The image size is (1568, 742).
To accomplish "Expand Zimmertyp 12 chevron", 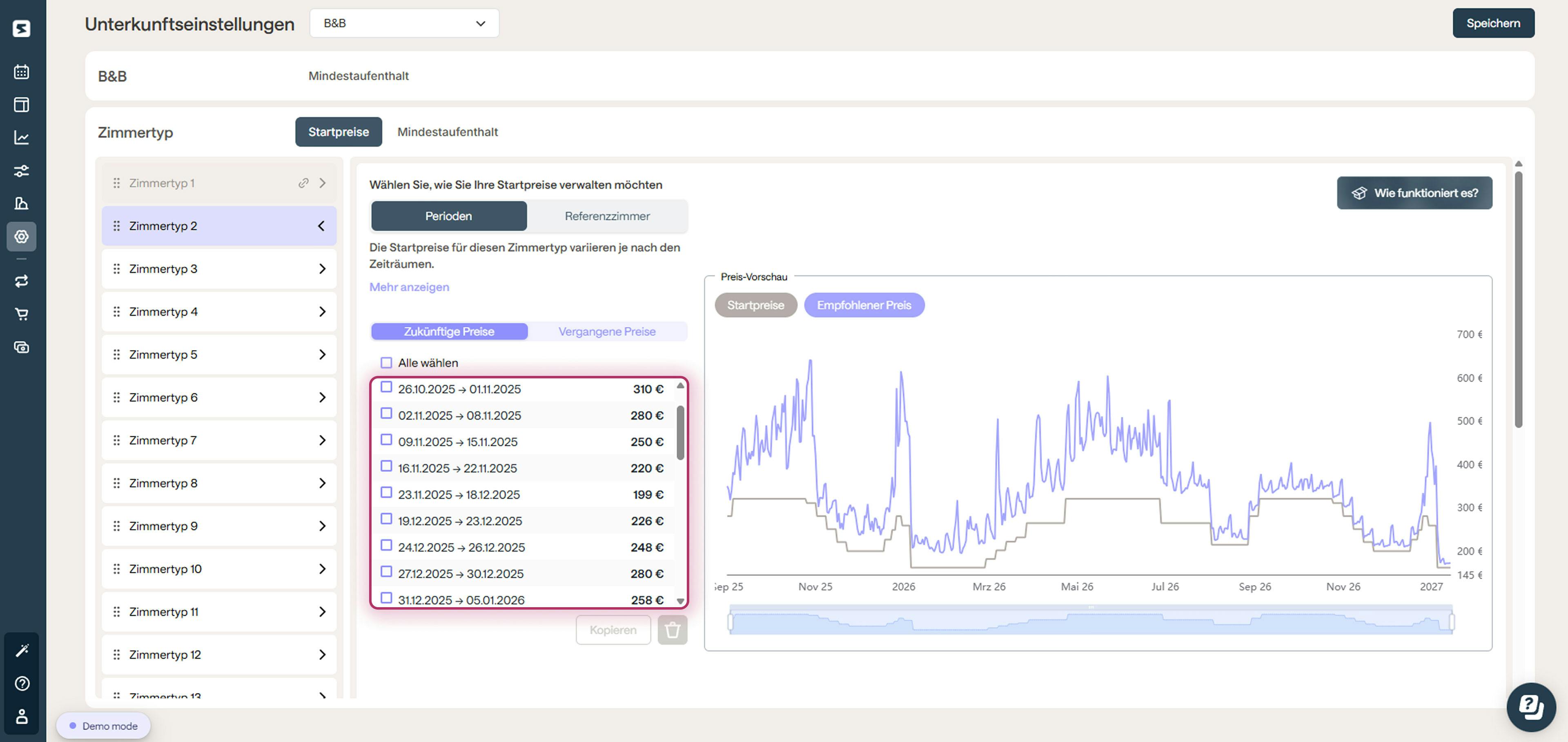I will point(322,654).
